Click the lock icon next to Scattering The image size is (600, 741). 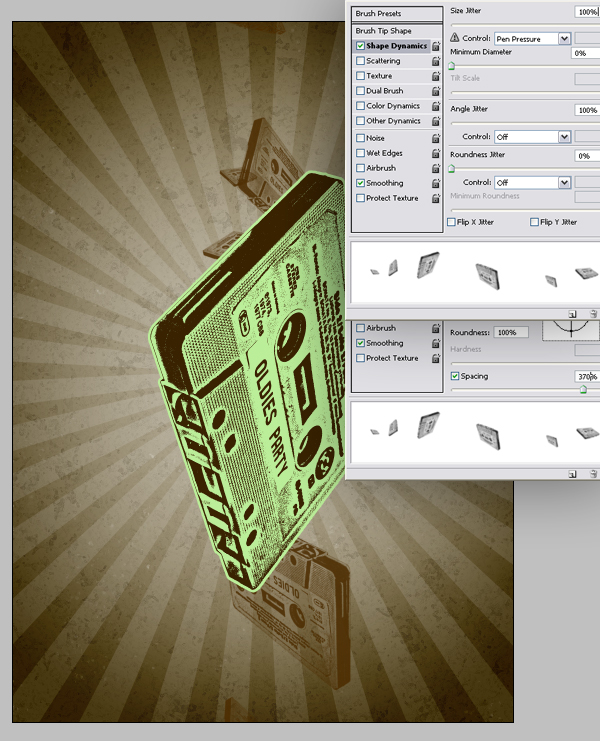[436, 61]
